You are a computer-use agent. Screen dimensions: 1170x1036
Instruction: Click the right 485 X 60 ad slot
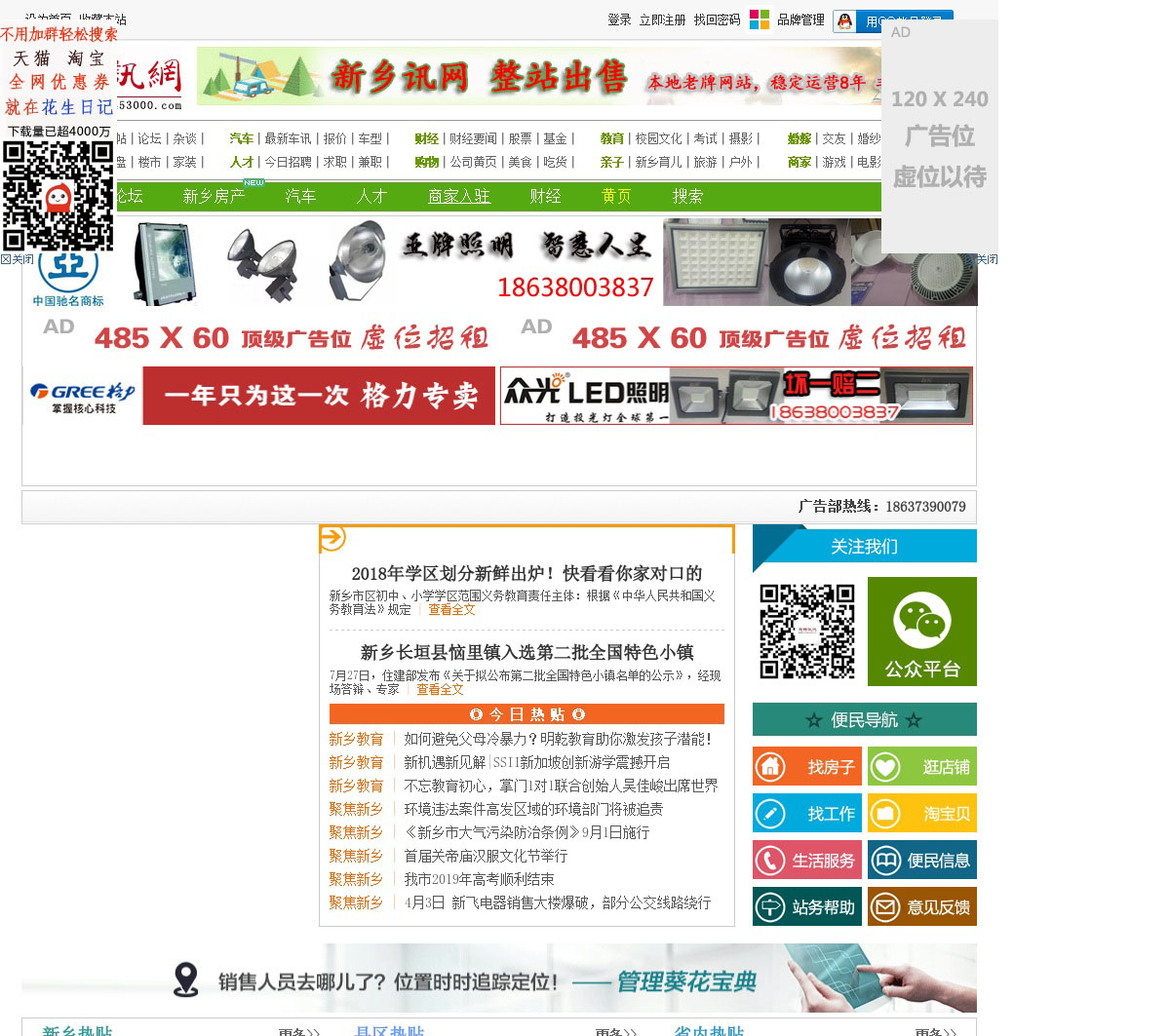738,336
